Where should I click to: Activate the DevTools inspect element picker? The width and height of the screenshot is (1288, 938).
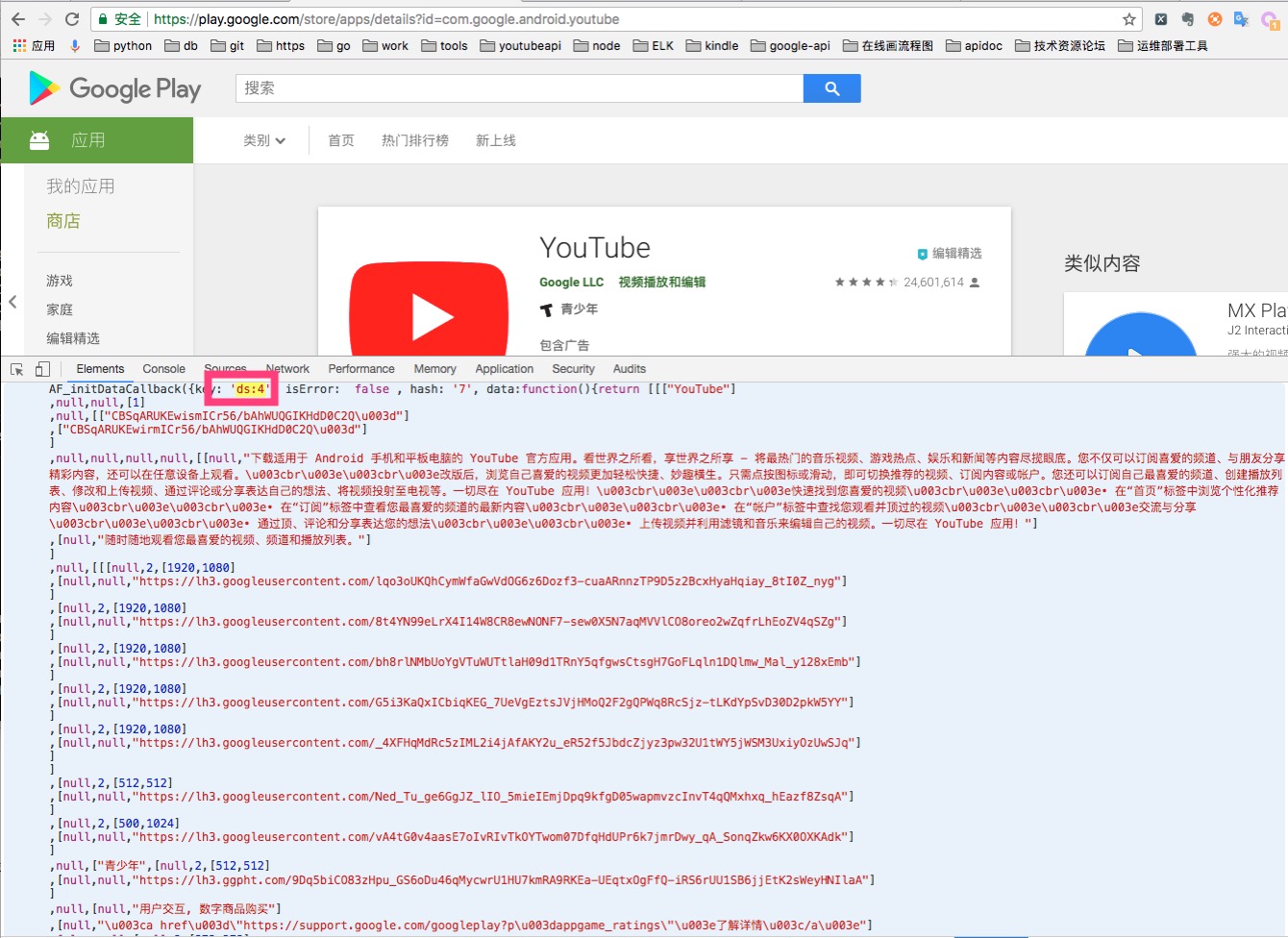pos(16,369)
